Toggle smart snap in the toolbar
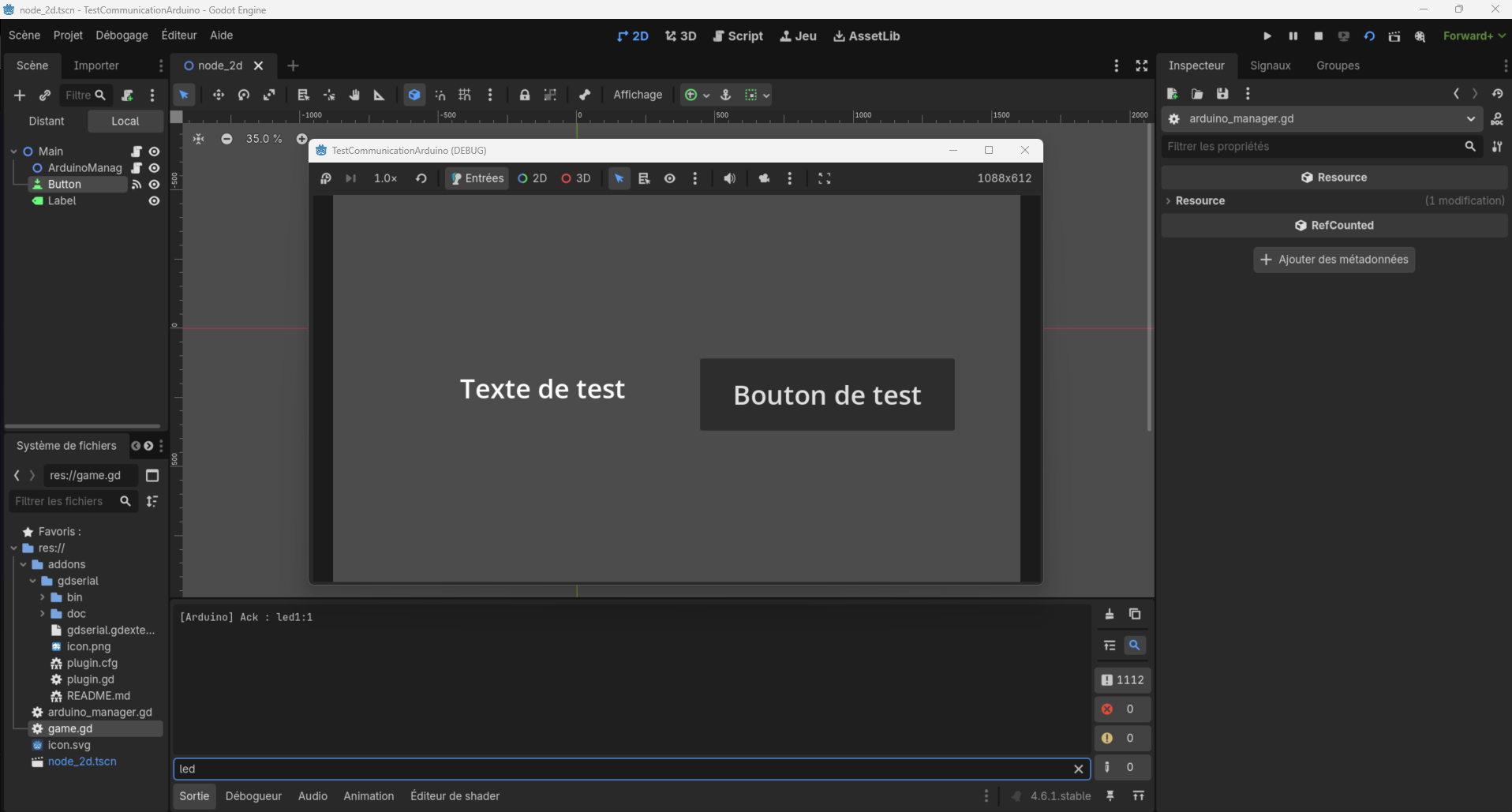The image size is (1512, 812). point(440,95)
